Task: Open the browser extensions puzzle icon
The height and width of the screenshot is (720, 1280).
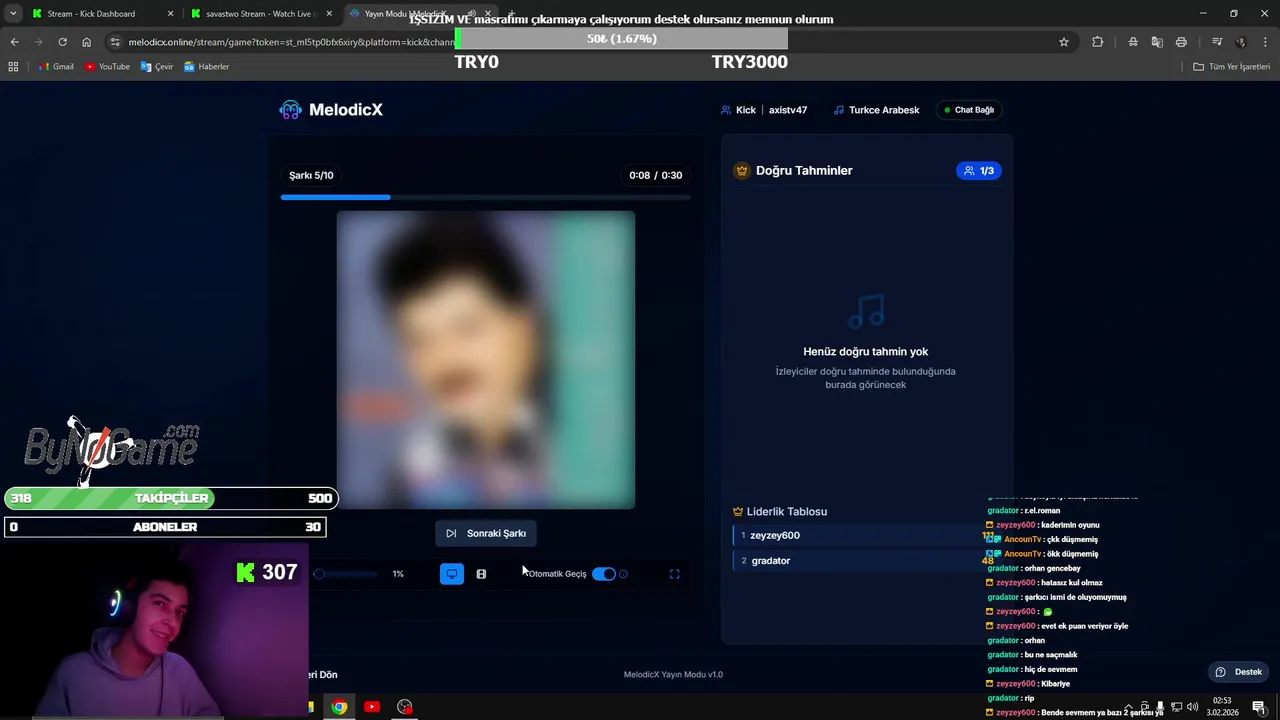Action: 1098,42
